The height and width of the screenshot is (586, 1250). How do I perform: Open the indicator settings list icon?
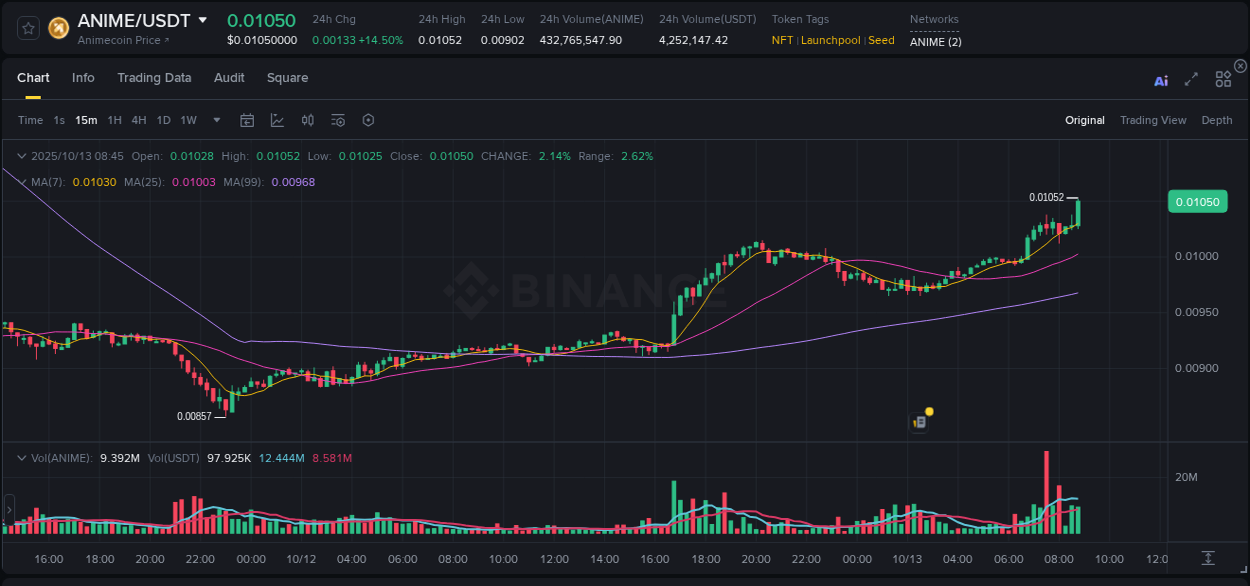point(338,120)
